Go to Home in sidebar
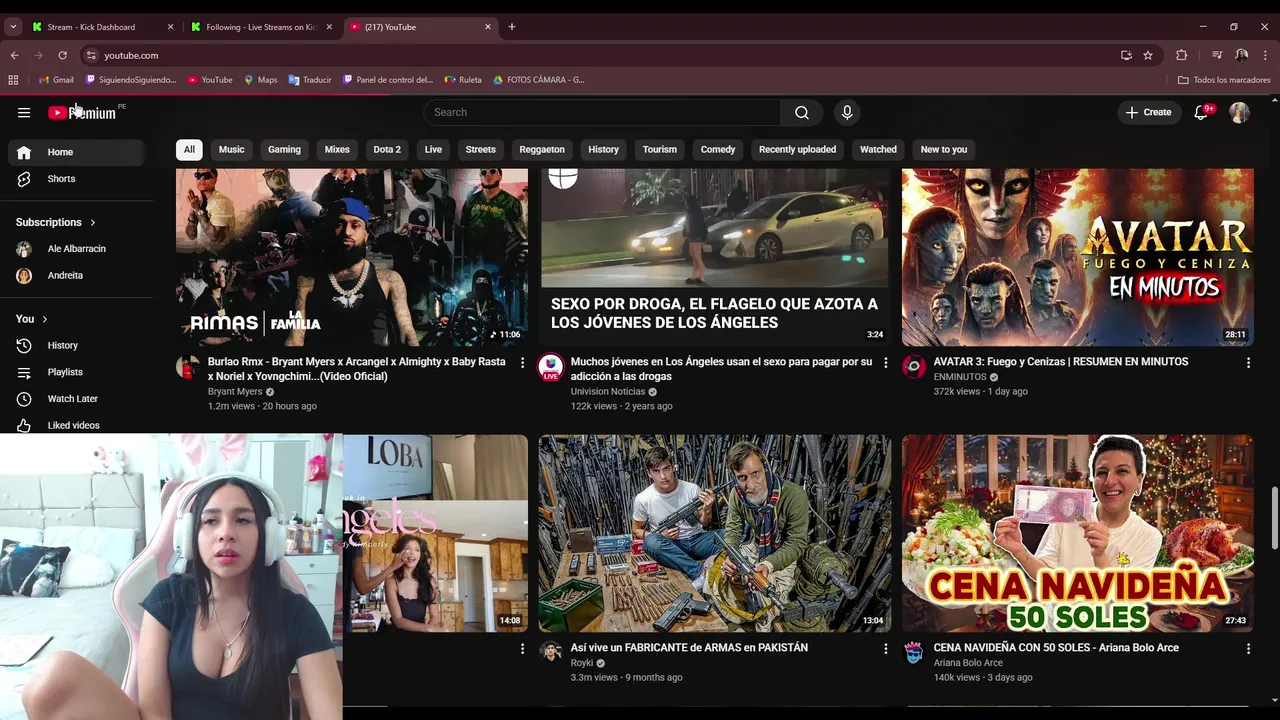This screenshot has height=720, width=1280. [x=76, y=152]
